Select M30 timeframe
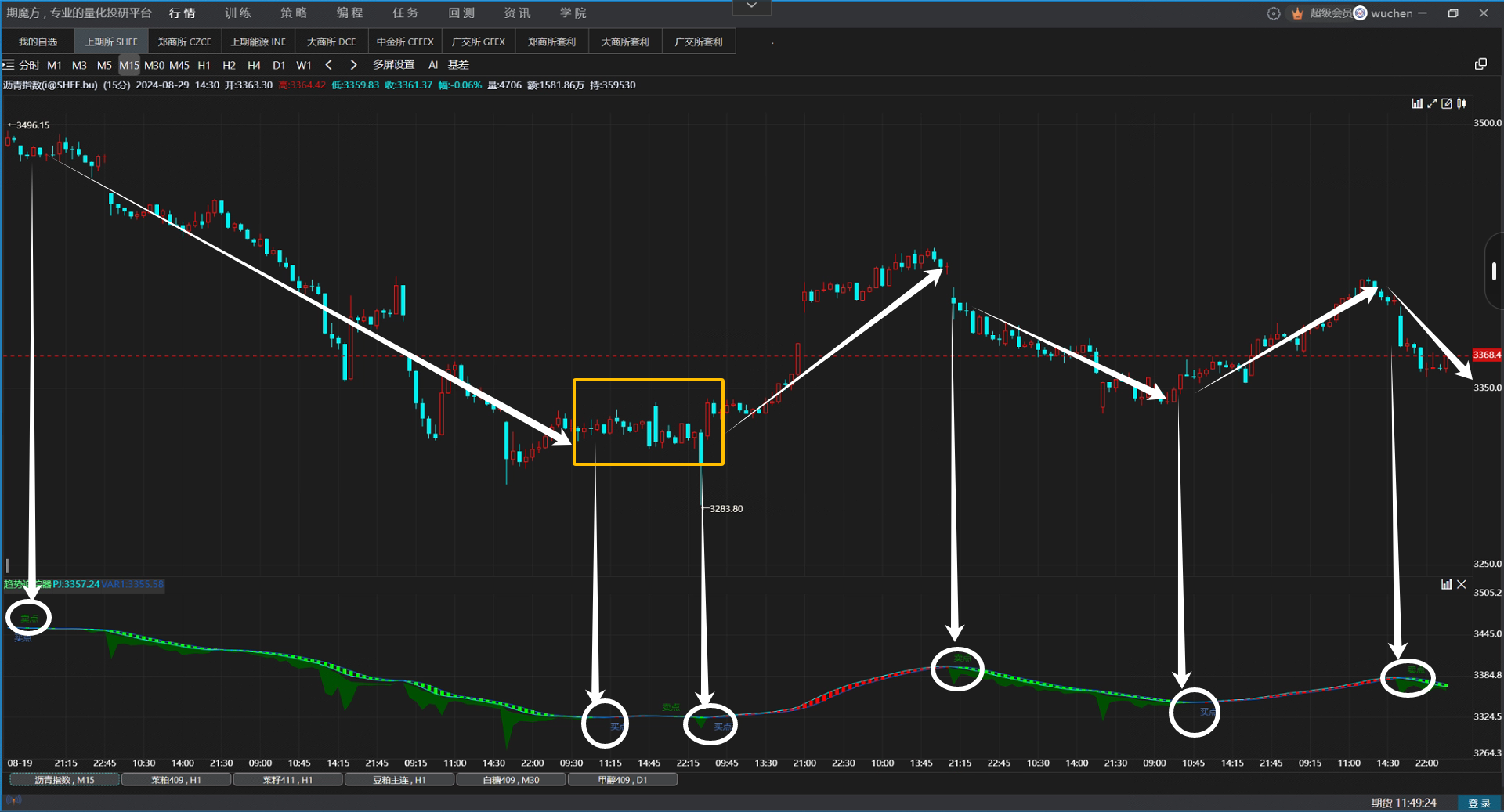The height and width of the screenshot is (812, 1504). pos(154,65)
